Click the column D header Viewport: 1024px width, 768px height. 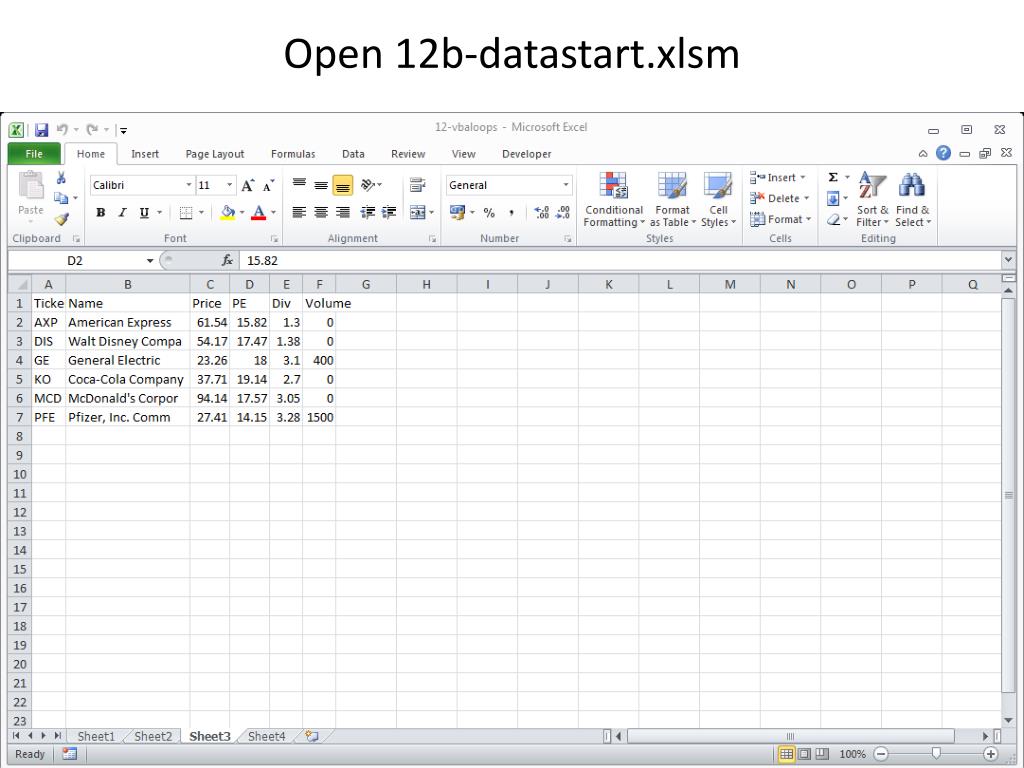pos(249,285)
